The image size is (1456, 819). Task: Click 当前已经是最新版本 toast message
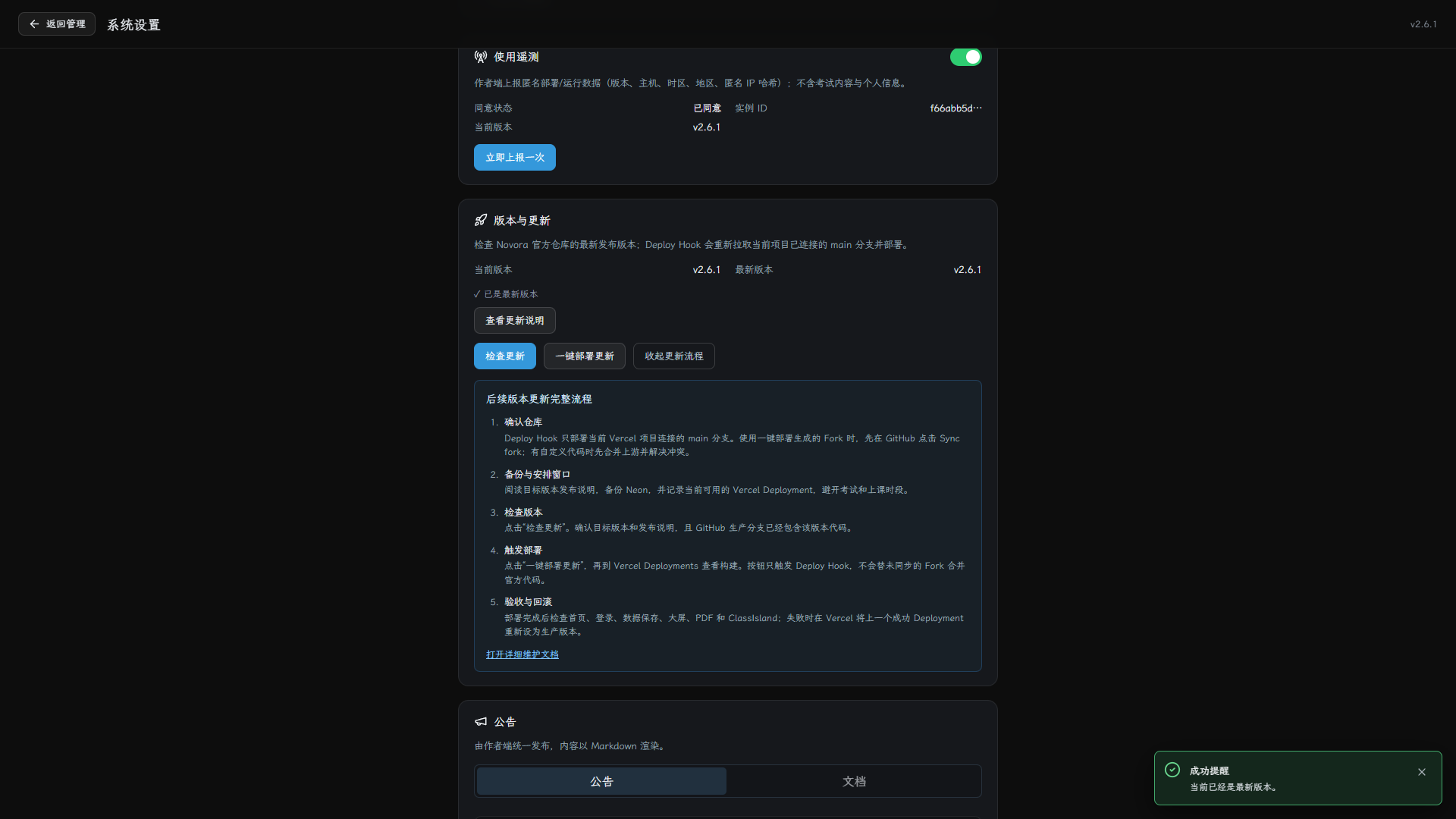click(1235, 787)
